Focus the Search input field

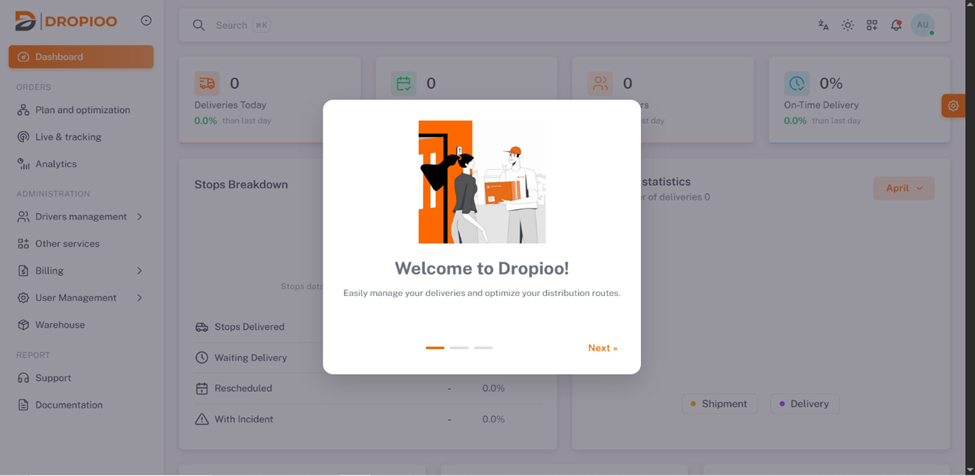[231, 25]
